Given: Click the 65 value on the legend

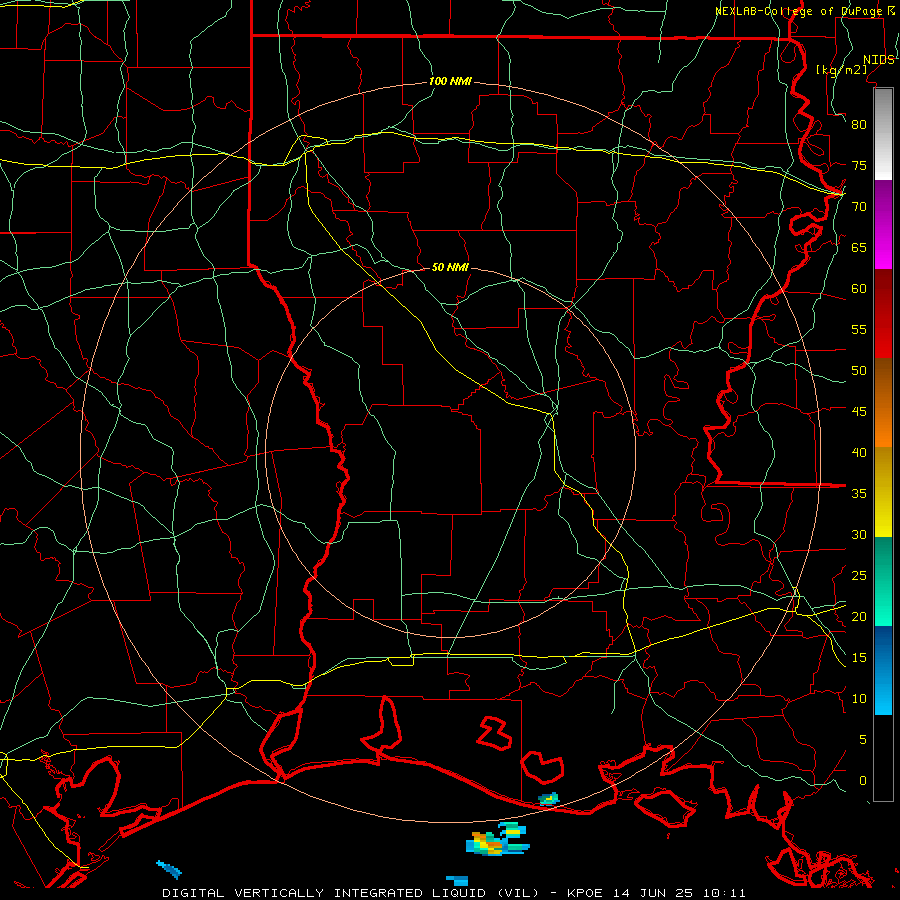Looking at the screenshot, I should 859,247.
